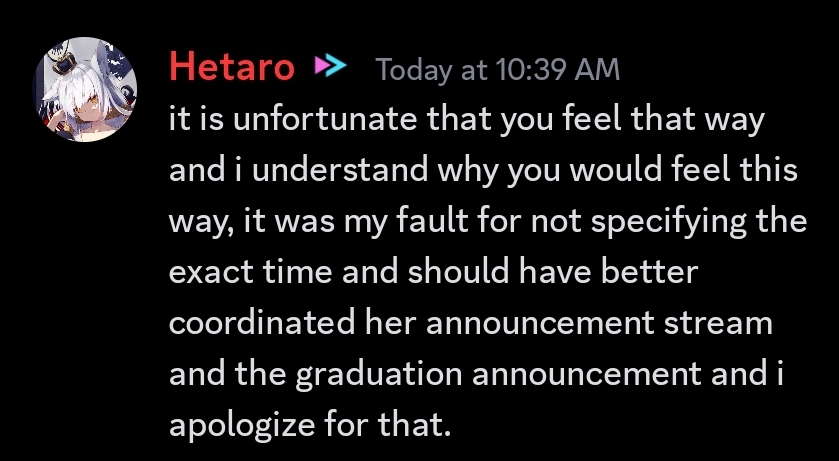Click the pink and blue arrow badge
The width and height of the screenshot is (839, 461).
331,66
